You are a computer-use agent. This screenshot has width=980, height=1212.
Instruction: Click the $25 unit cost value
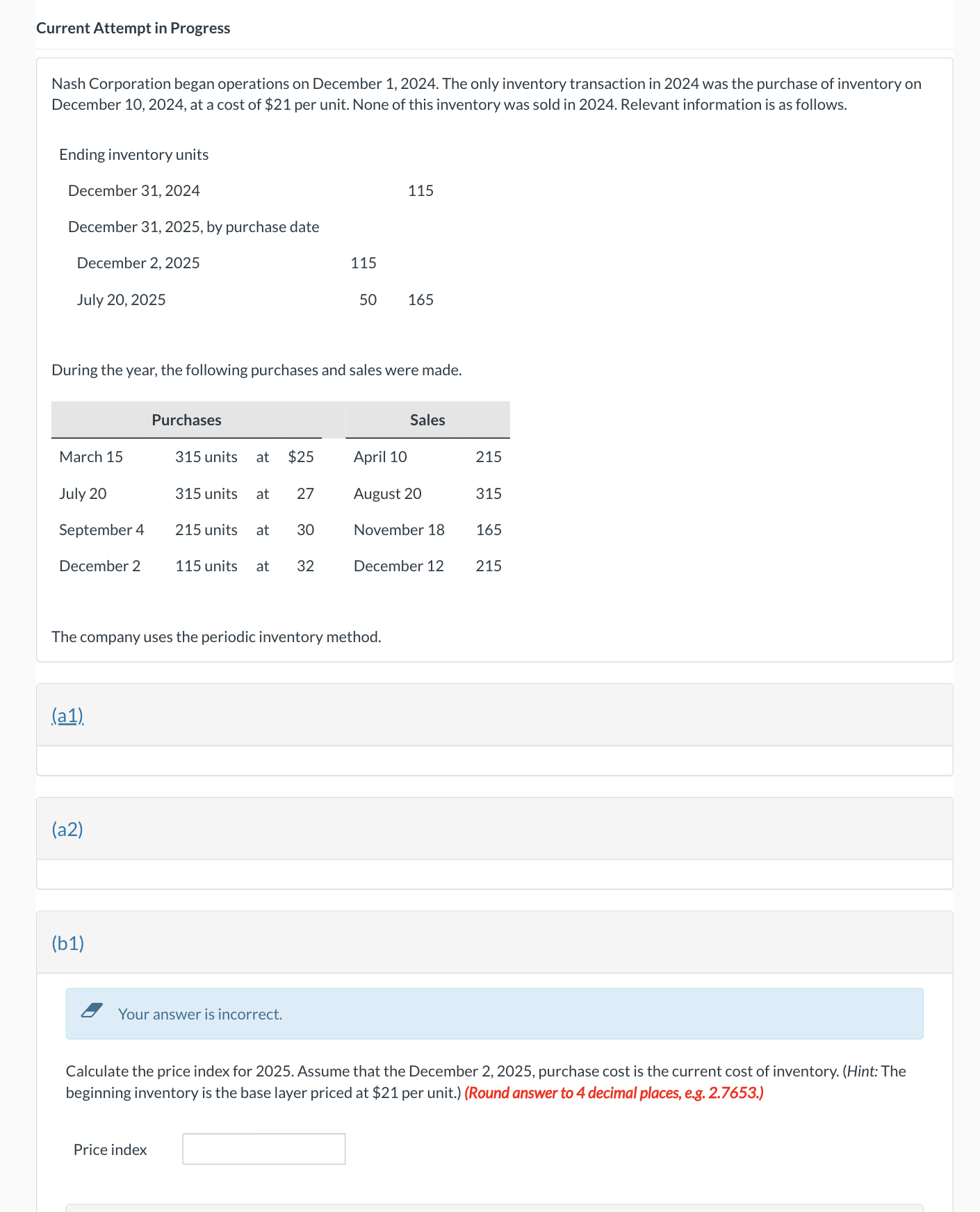point(301,457)
